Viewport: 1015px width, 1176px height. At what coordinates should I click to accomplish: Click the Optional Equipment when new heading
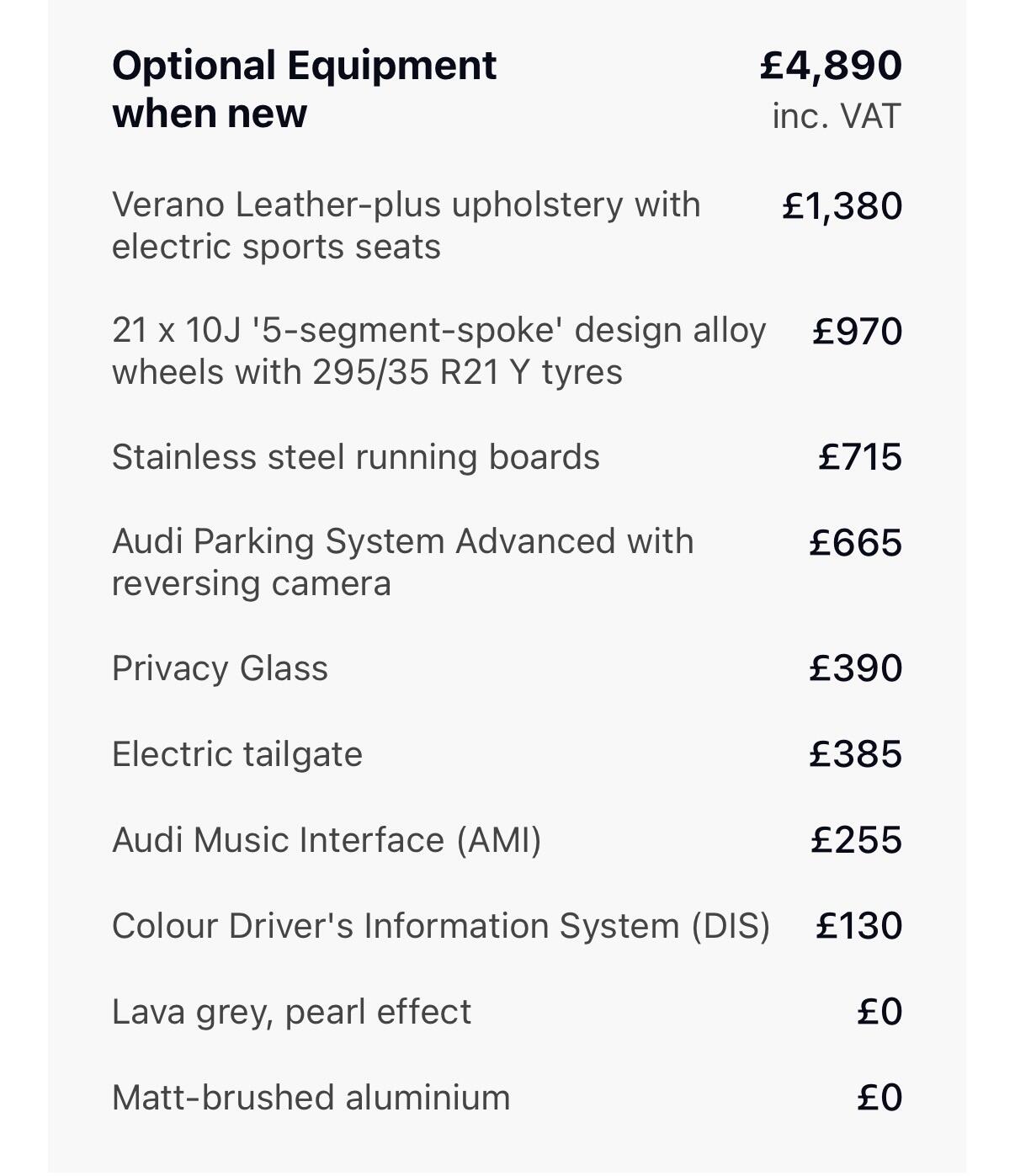pyautogui.click(x=304, y=88)
